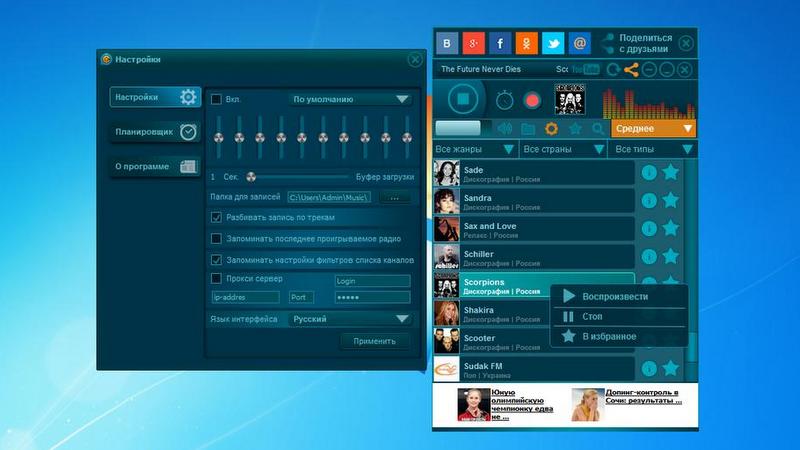The image size is (800, 450).
Task: Stop playback with the round stop button
Action: pos(463,98)
